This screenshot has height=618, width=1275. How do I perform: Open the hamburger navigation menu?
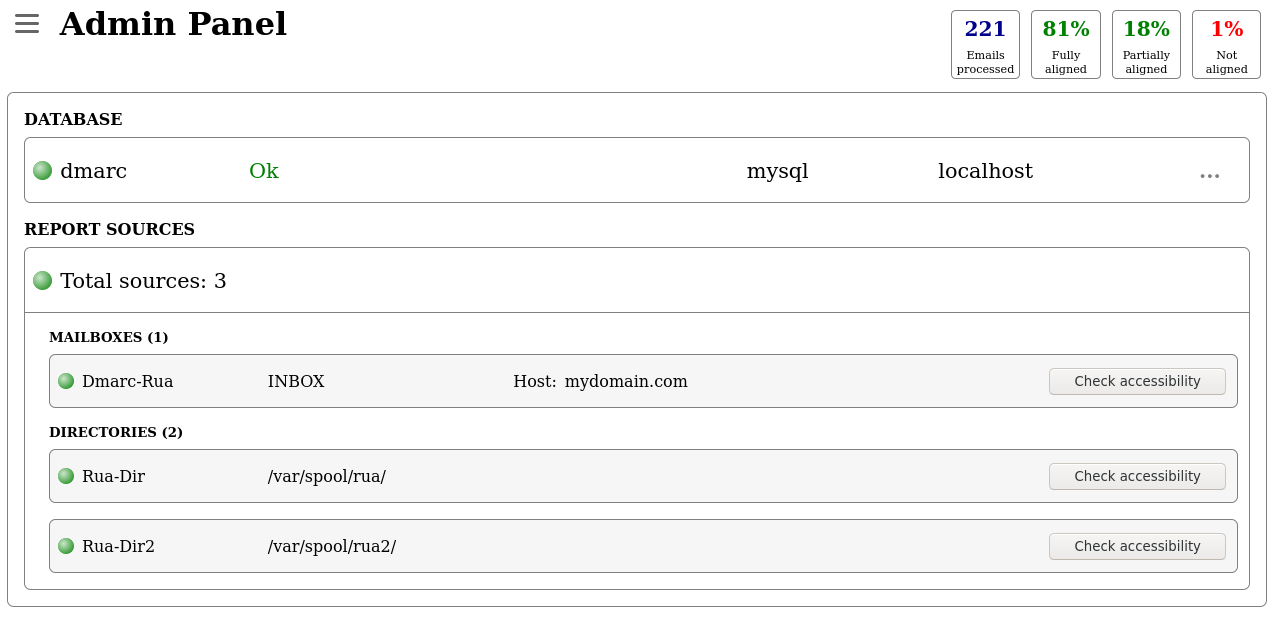[27, 23]
